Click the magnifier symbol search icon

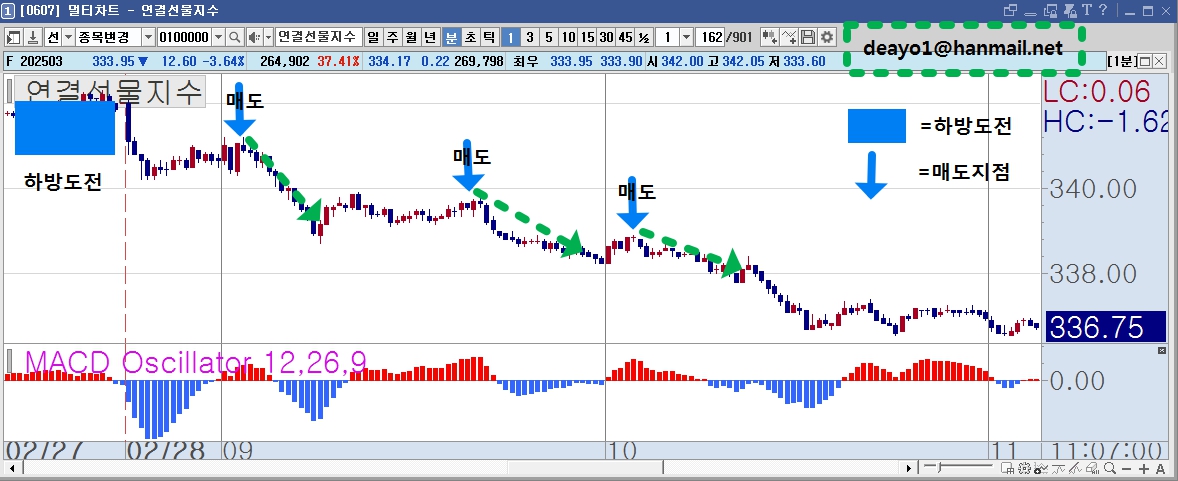(234, 37)
